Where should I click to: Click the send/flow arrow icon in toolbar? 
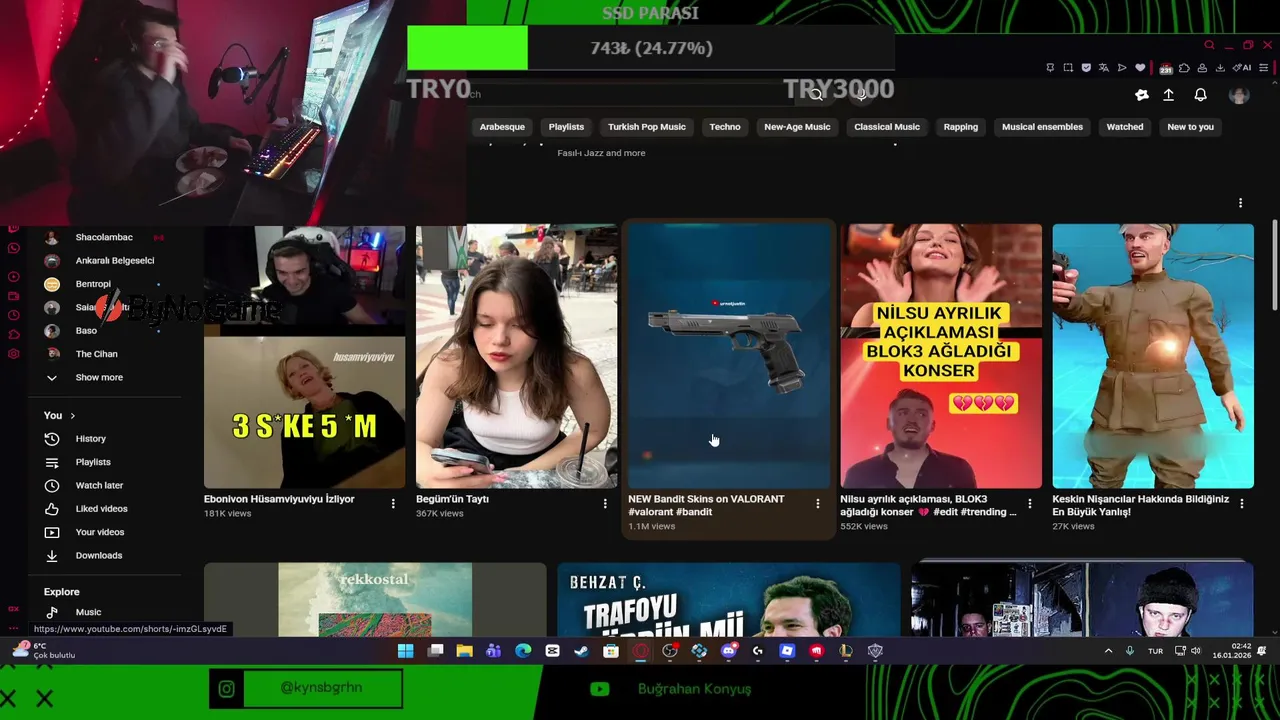[1122, 68]
